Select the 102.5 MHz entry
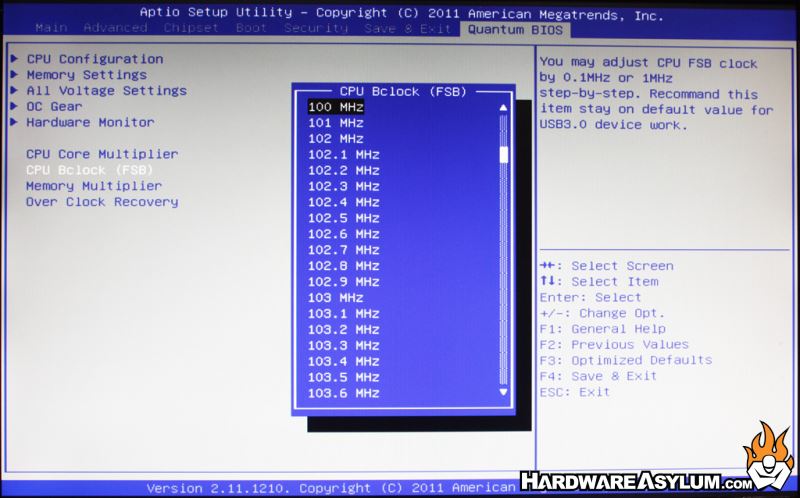The width and height of the screenshot is (800, 498). [x=344, y=218]
